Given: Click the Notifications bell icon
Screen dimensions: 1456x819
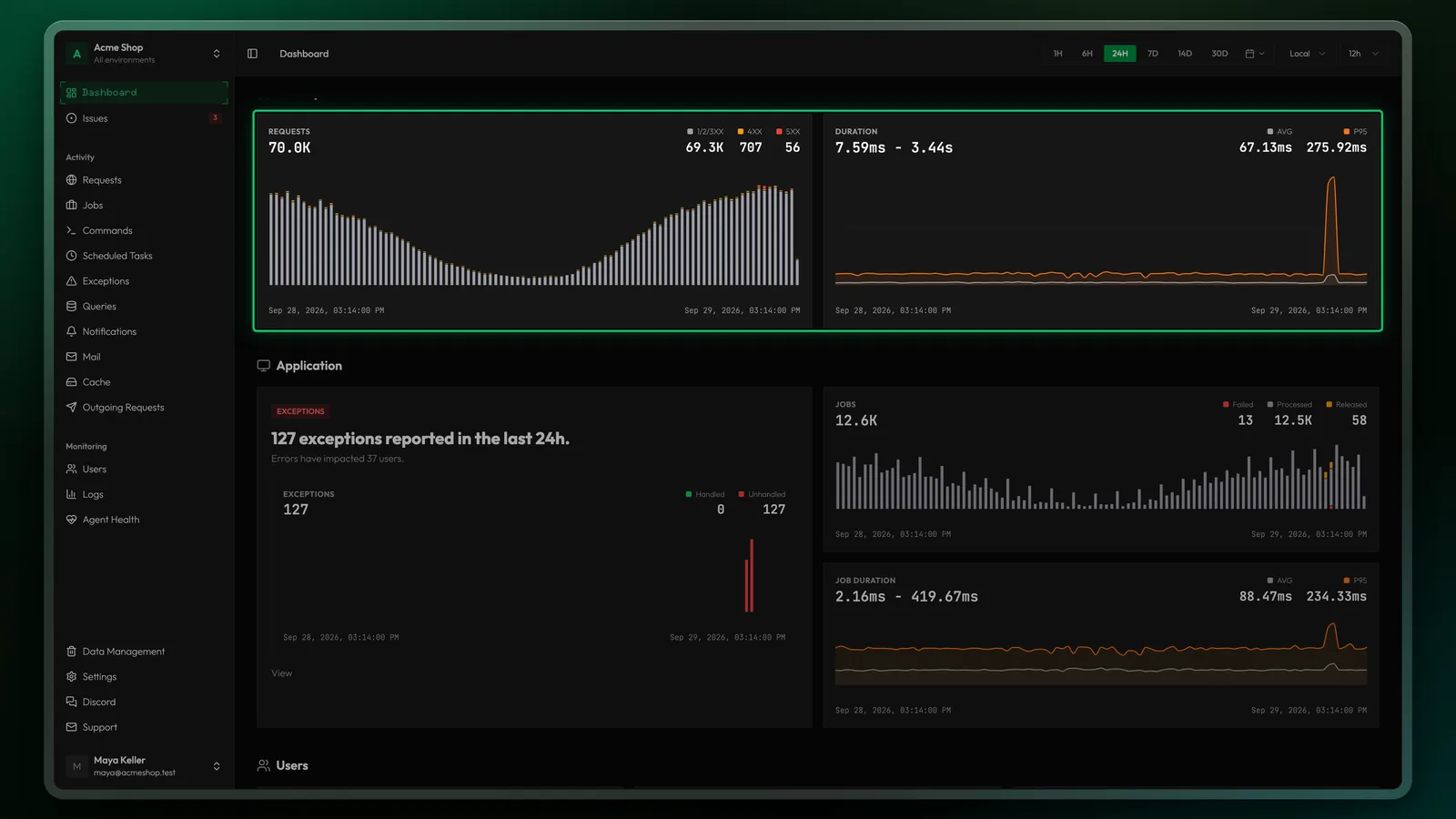Looking at the screenshot, I should 71,332.
